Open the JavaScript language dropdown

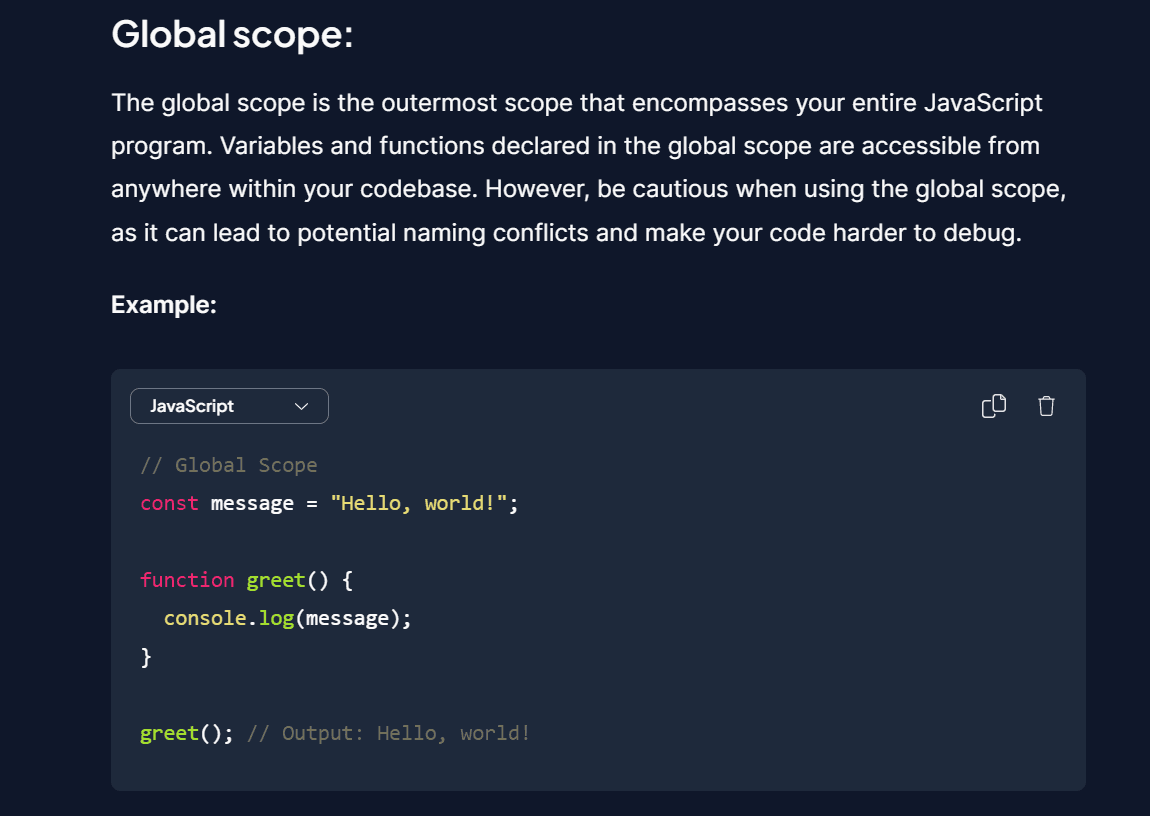pyautogui.click(x=229, y=406)
